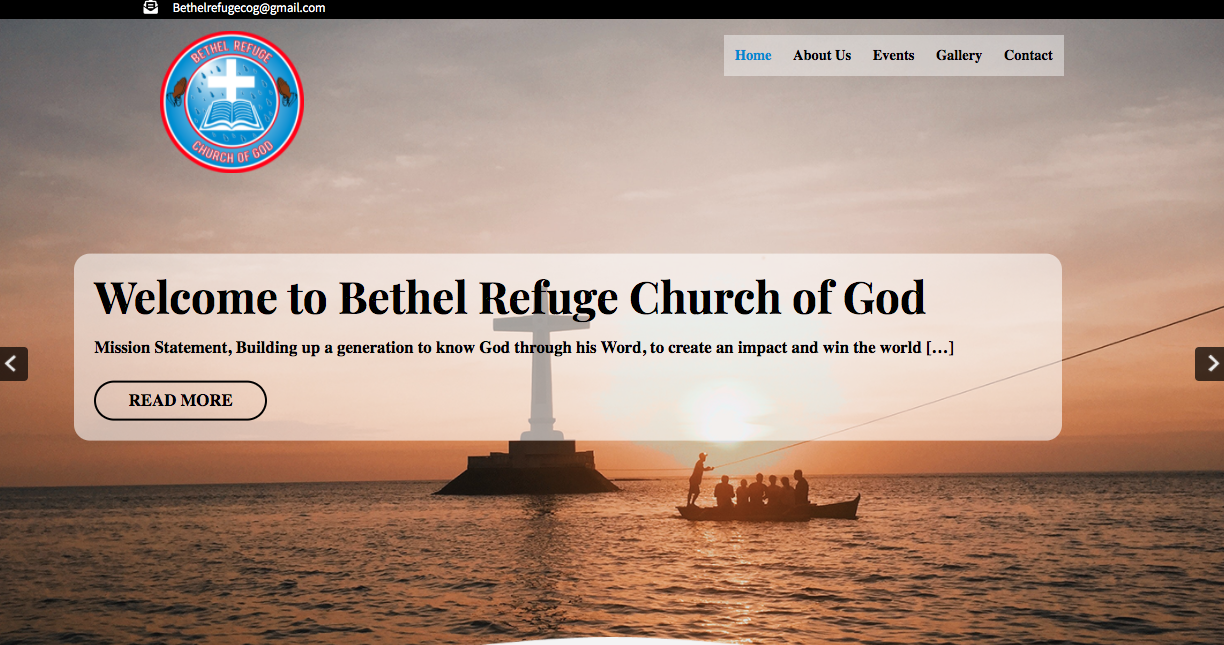Open the Events menu item
Viewport: 1224px width, 645px height.
pyautogui.click(x=893, y=56)
